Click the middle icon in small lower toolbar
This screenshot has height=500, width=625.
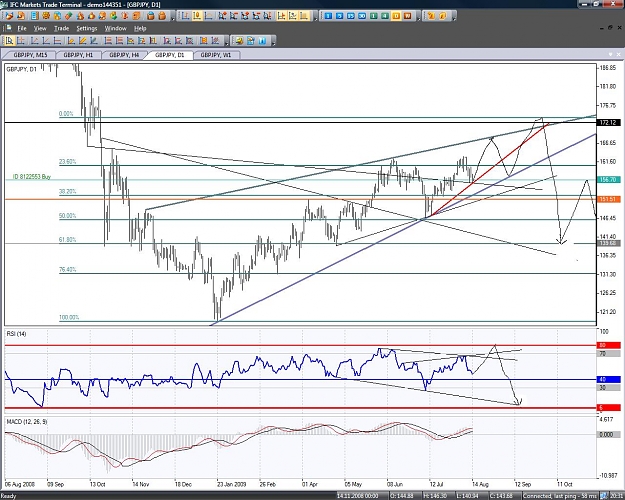(251, 40)
